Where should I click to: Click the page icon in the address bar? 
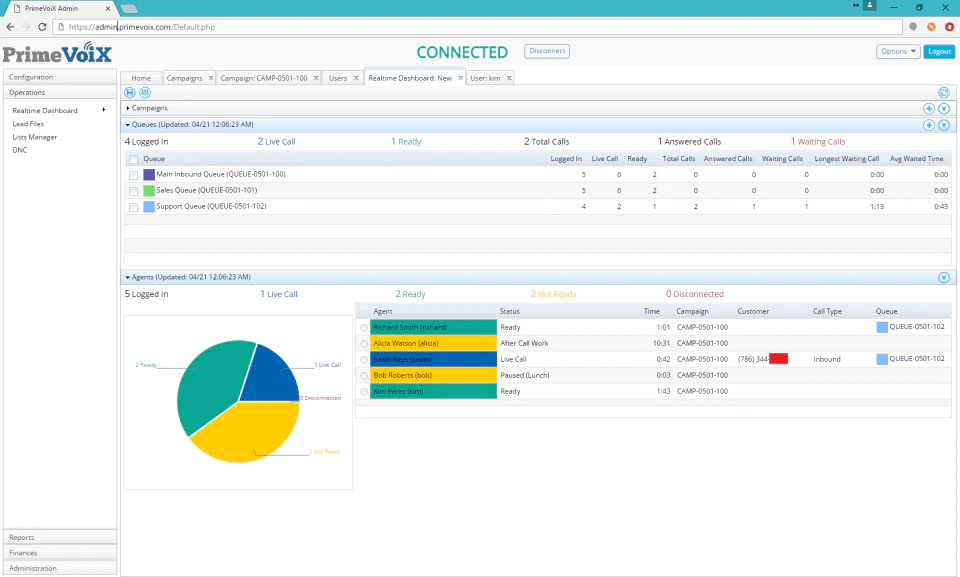click(61, 27)
